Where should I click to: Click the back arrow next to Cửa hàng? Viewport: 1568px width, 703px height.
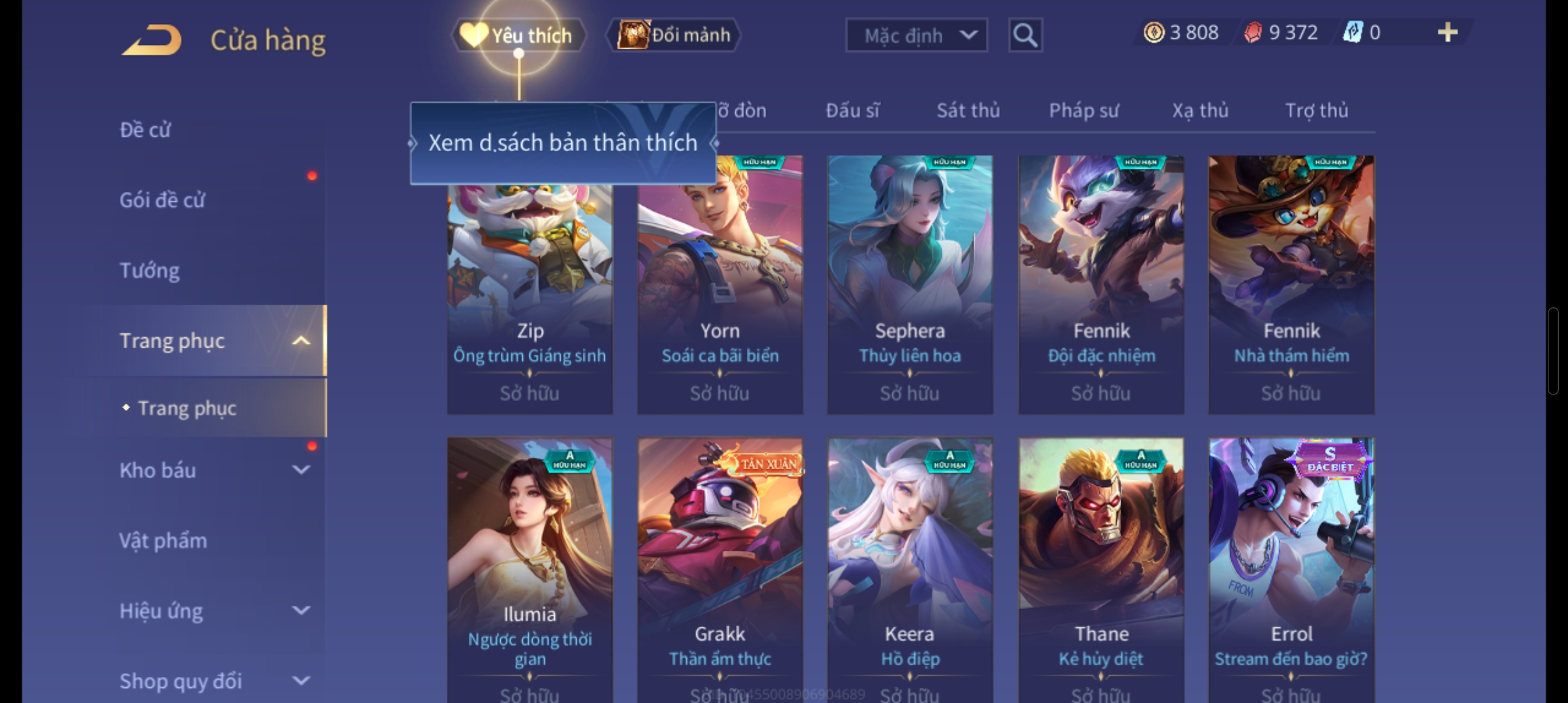coord(151,39)
